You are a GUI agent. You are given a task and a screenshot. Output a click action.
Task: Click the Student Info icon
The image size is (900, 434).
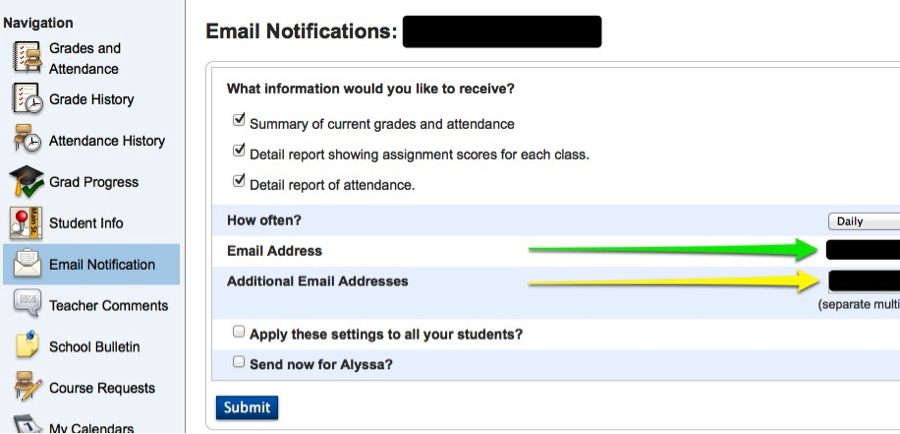[x=25, y=223]
